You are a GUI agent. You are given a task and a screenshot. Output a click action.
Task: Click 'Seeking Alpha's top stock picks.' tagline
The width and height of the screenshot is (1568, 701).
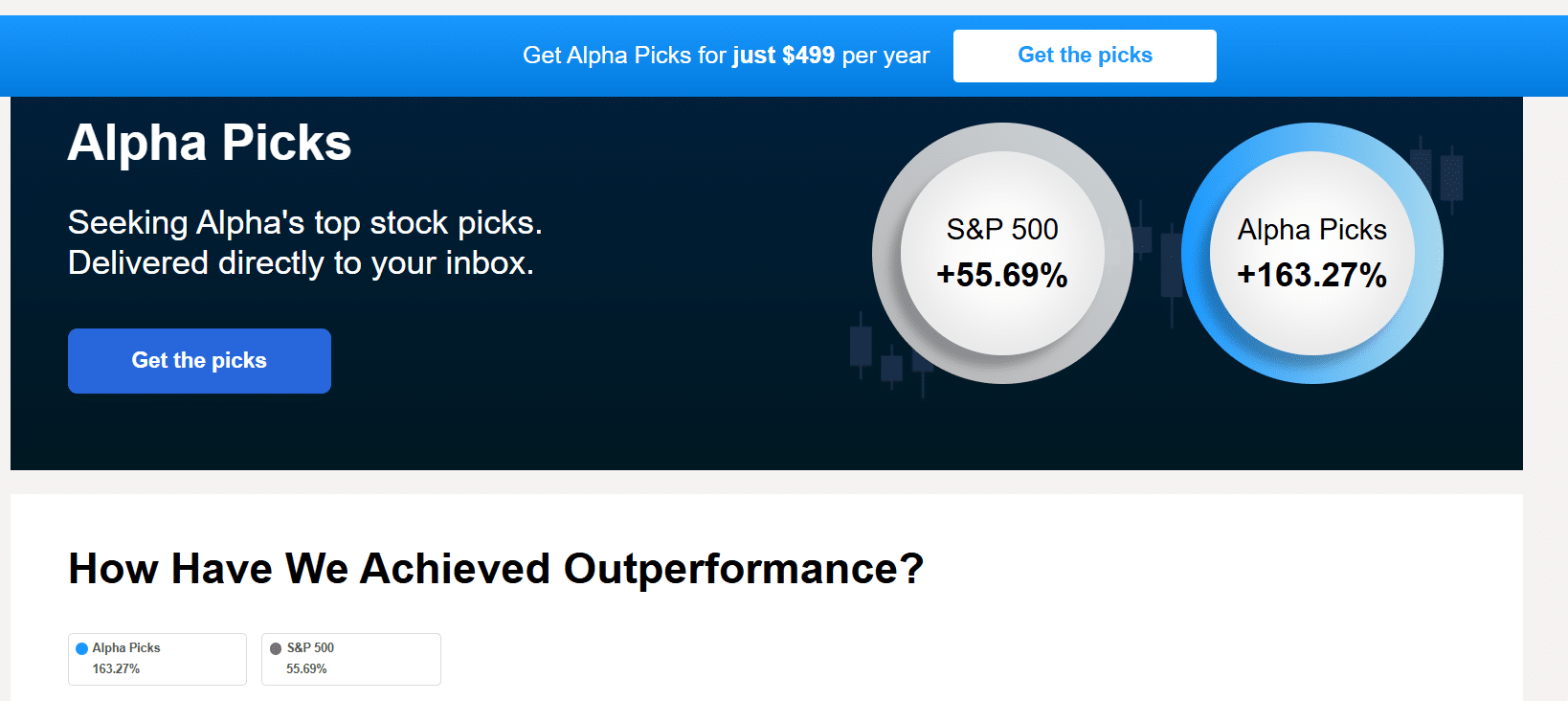click(305, 223)
